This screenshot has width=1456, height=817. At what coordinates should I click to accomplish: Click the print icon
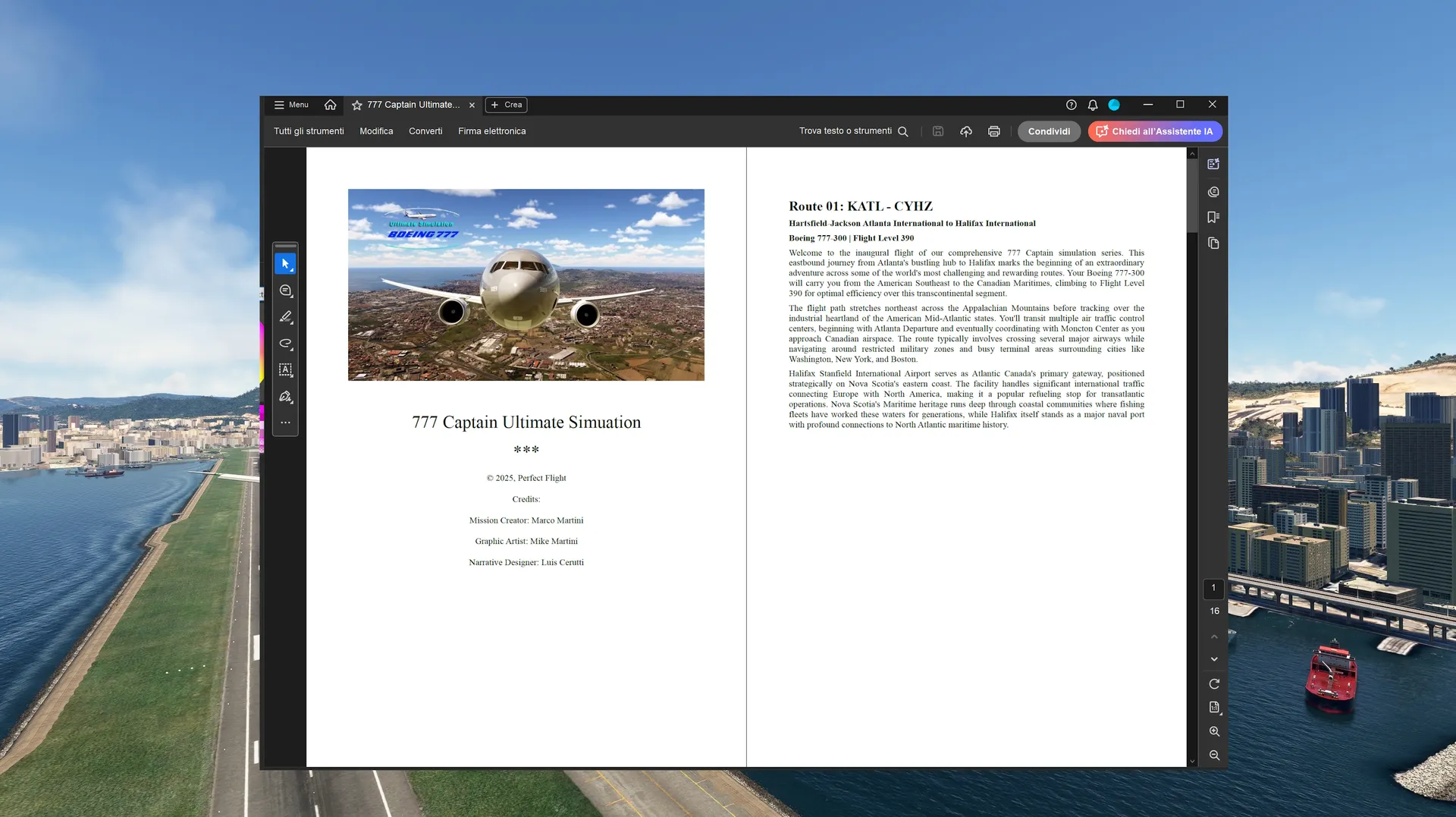coord(994,131)
